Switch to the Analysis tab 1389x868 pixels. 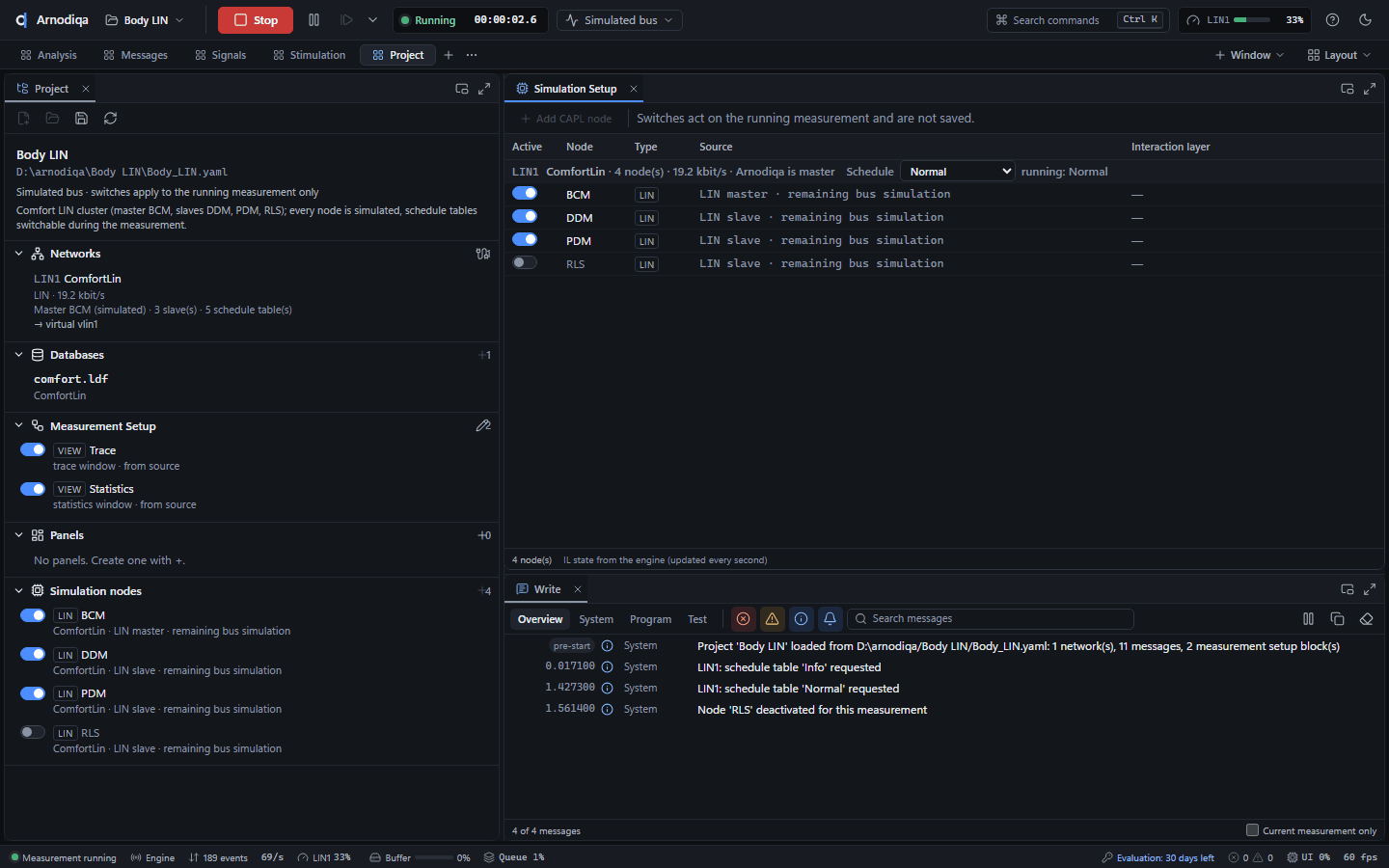(48, 55)
